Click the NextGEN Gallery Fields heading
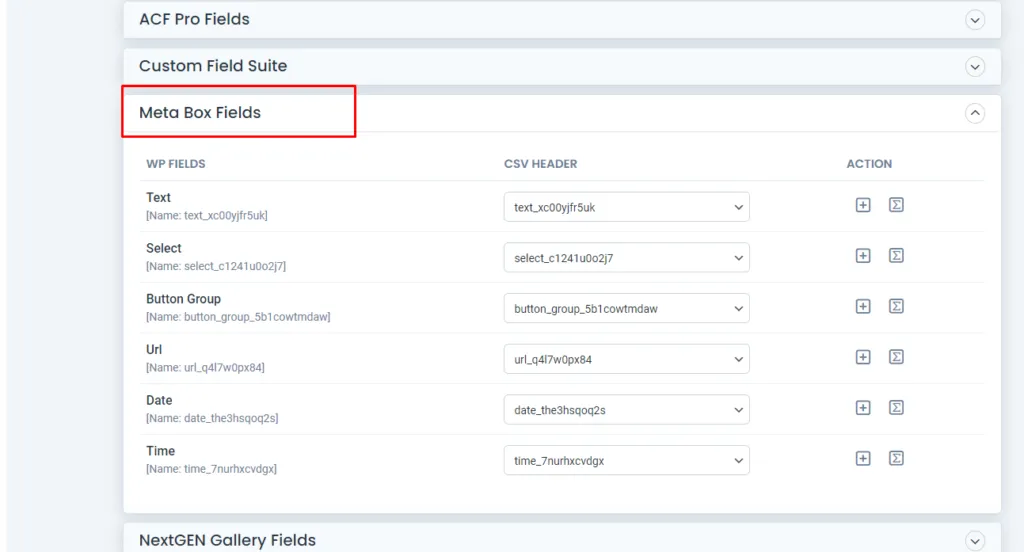1024x552 pixels. pyautogui.click(x=227, y=540)
